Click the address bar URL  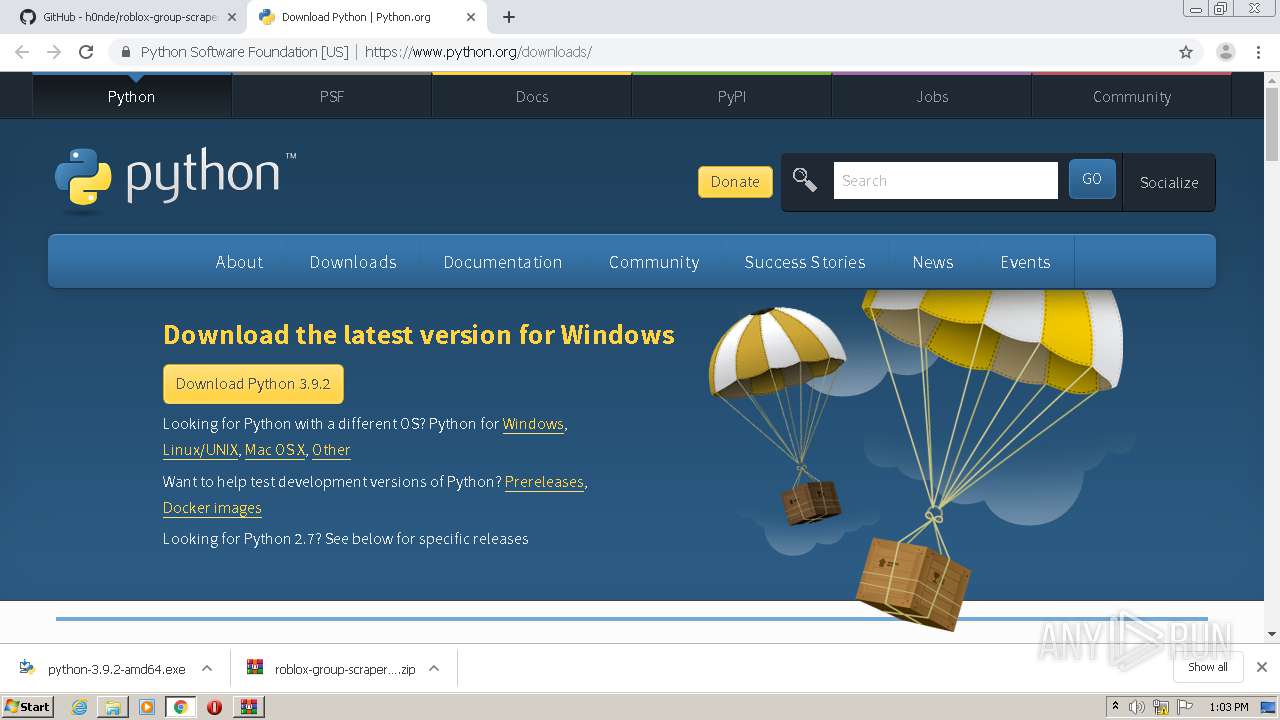click(x=478, y=52)
